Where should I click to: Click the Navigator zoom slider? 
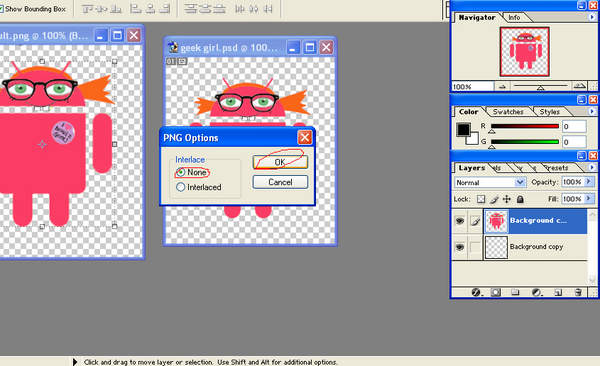(540, 87)
